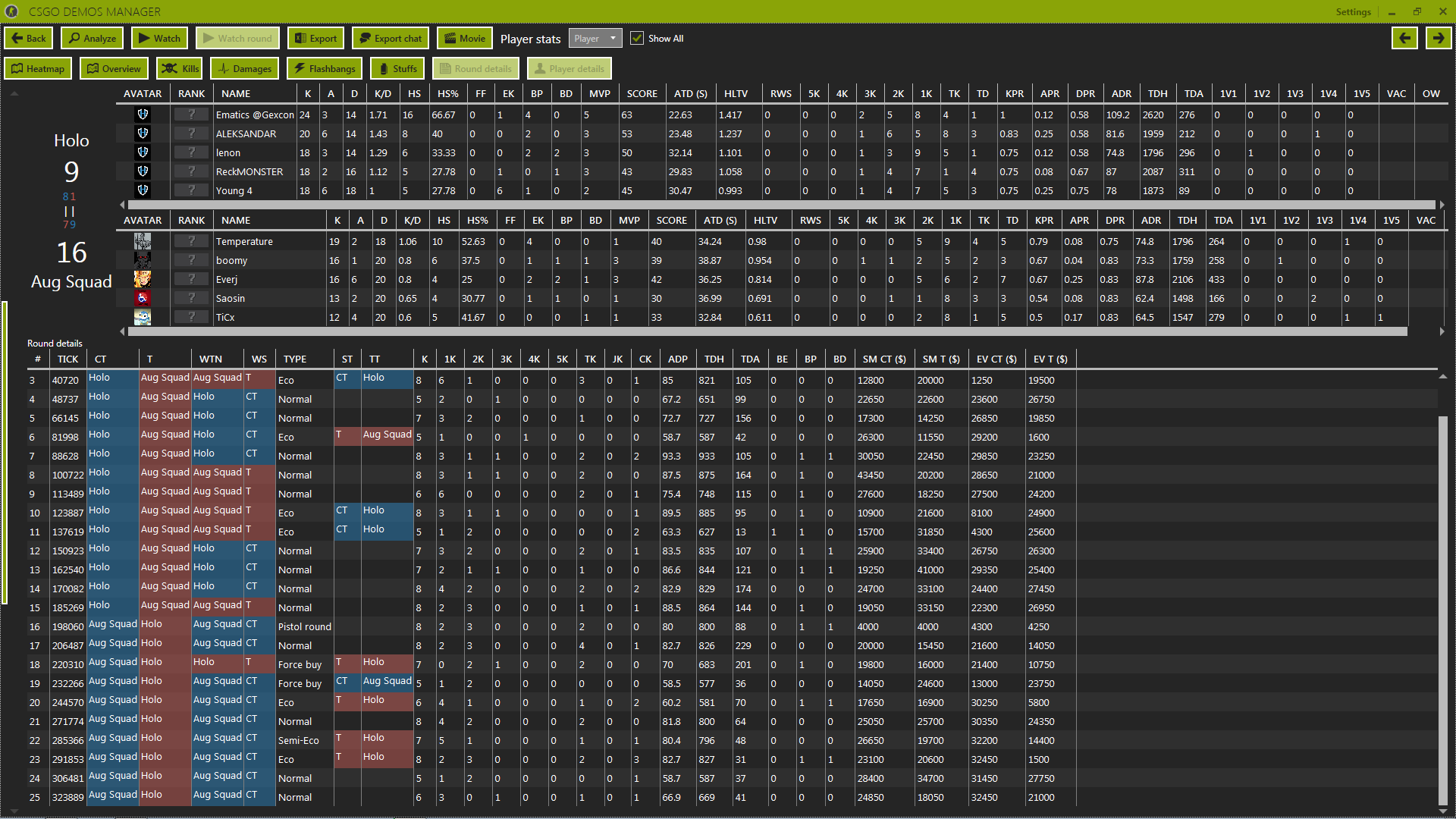Click Ematics @Gexcon avatar icon
The width and height of the screenshot is (1456, 819).
[x=143, y=115]
